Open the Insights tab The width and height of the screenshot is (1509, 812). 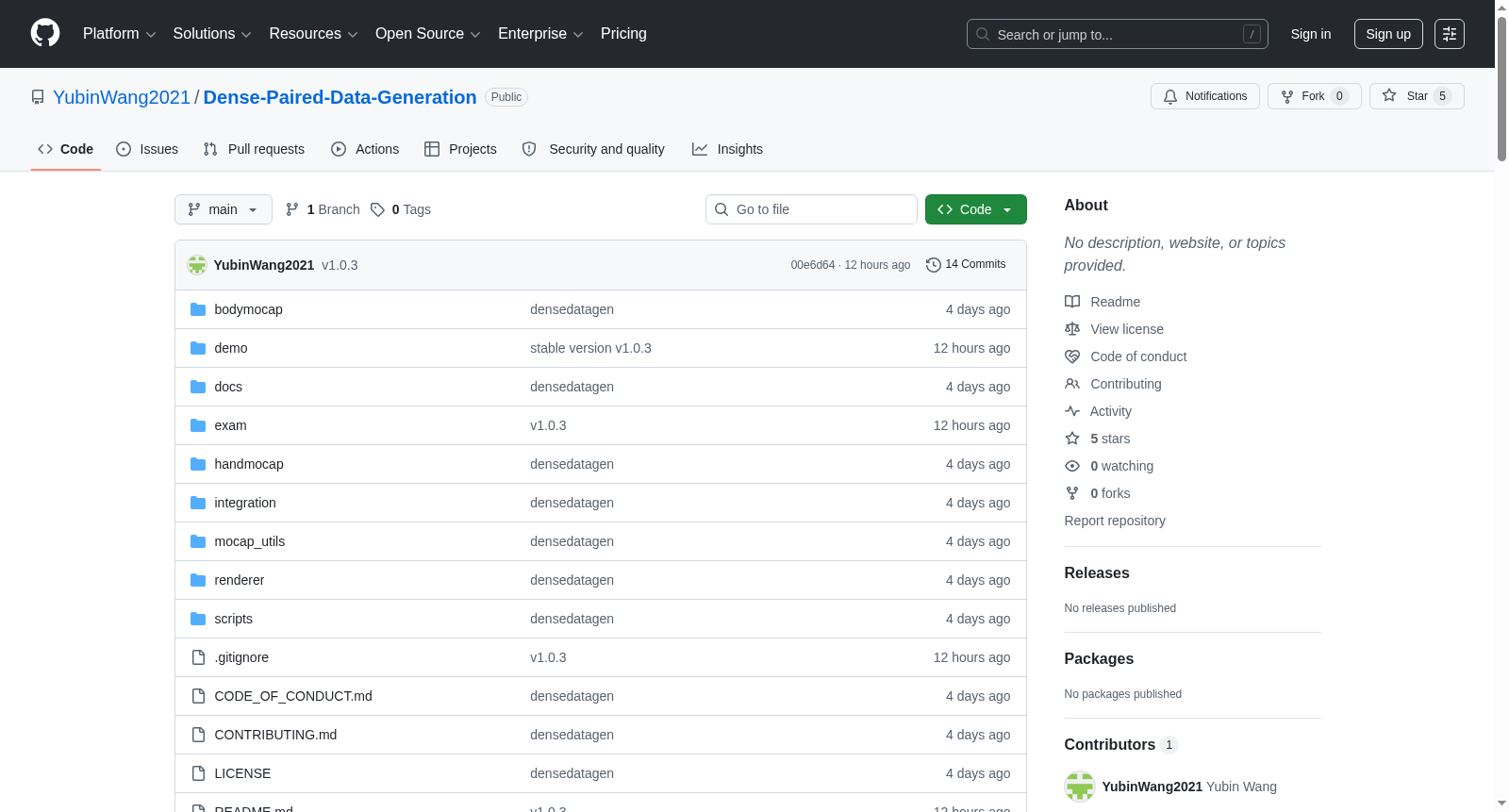click(x=727, y=149)
